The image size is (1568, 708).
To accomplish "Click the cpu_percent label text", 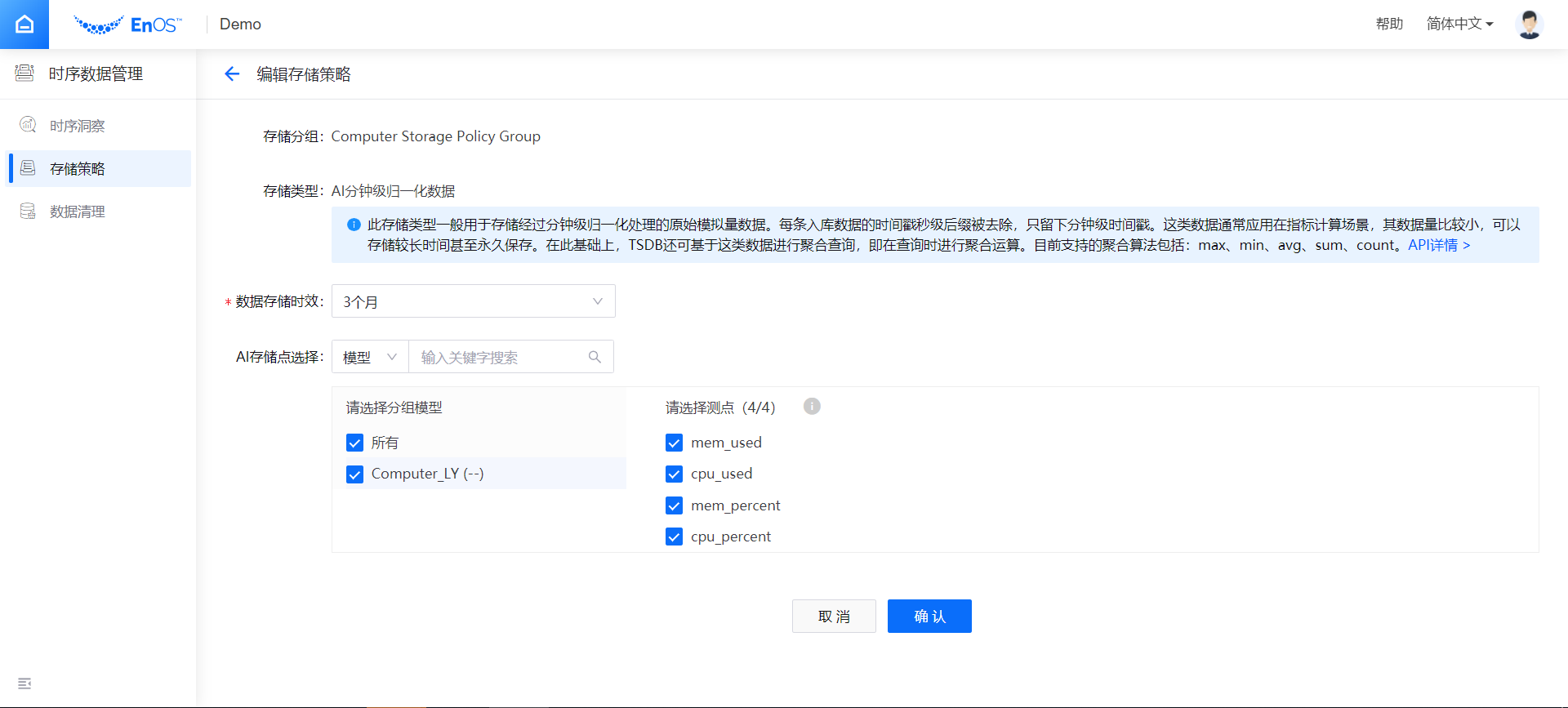I will 731,537.
